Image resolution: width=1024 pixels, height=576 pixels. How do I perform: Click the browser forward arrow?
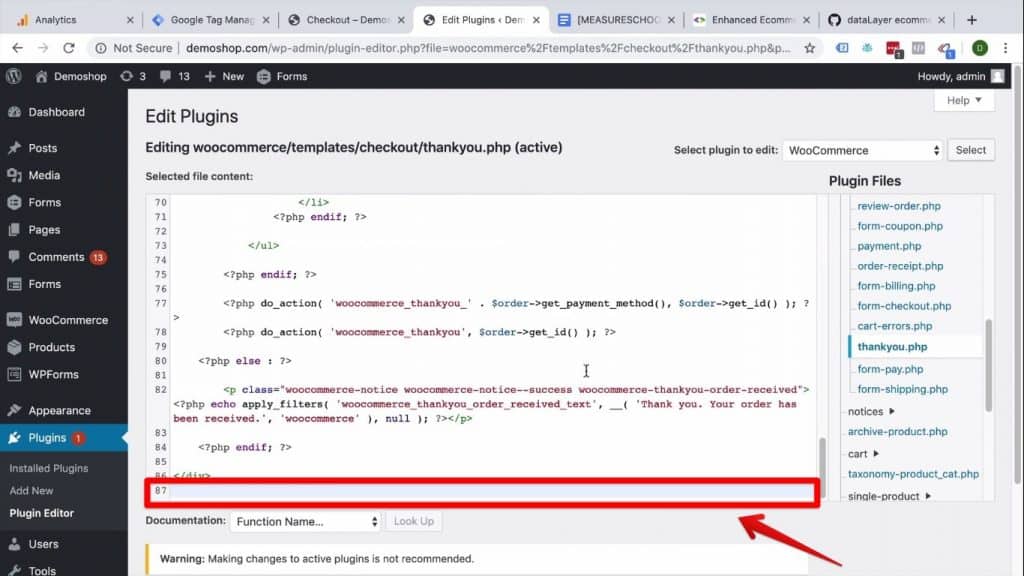[x=43, y=48]
